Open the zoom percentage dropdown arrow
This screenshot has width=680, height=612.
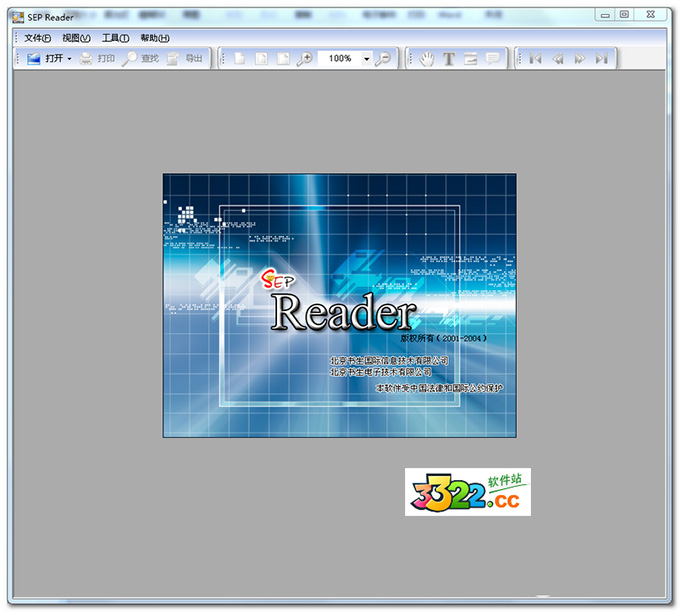[366, 59]
